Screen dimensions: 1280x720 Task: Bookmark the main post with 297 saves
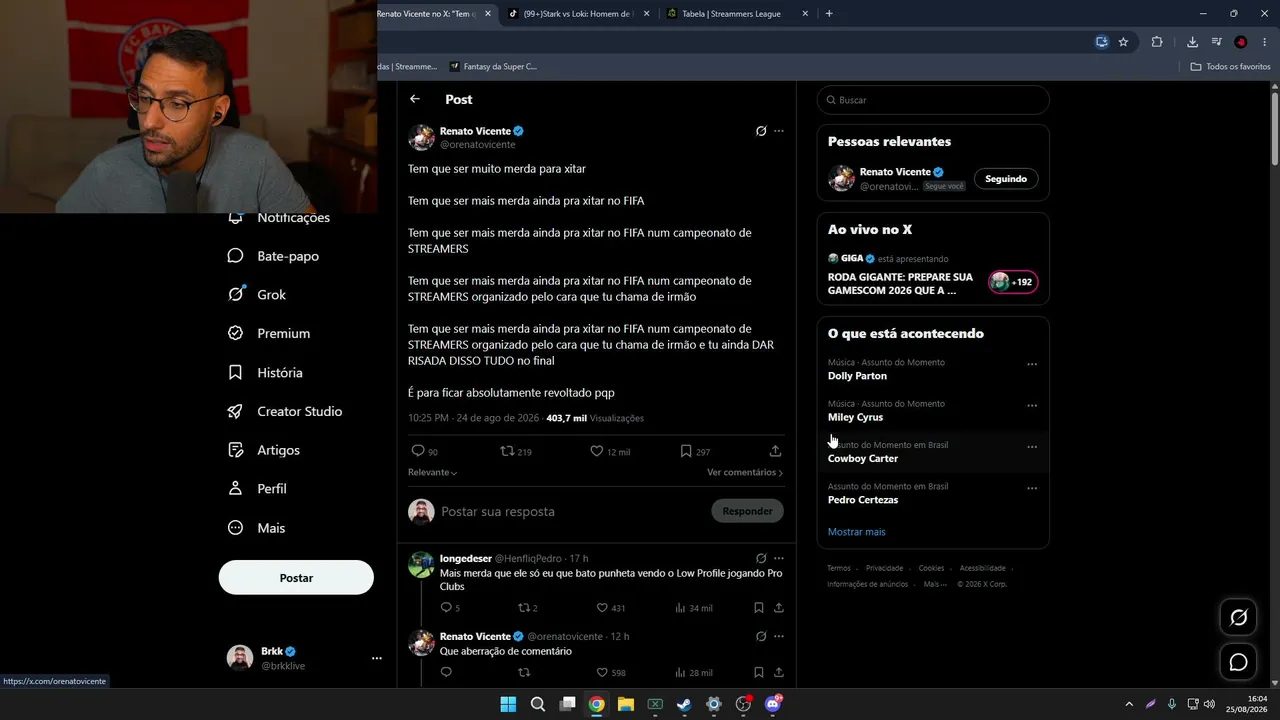point(686,451)
